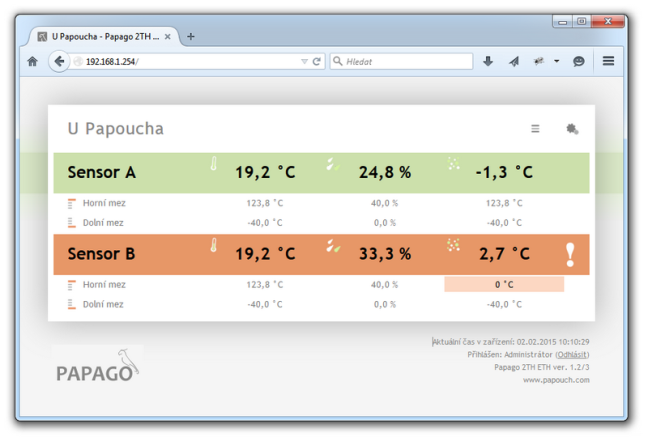
Task: Open the U Papoucha page list menu icon
Action: pos(535,129)
